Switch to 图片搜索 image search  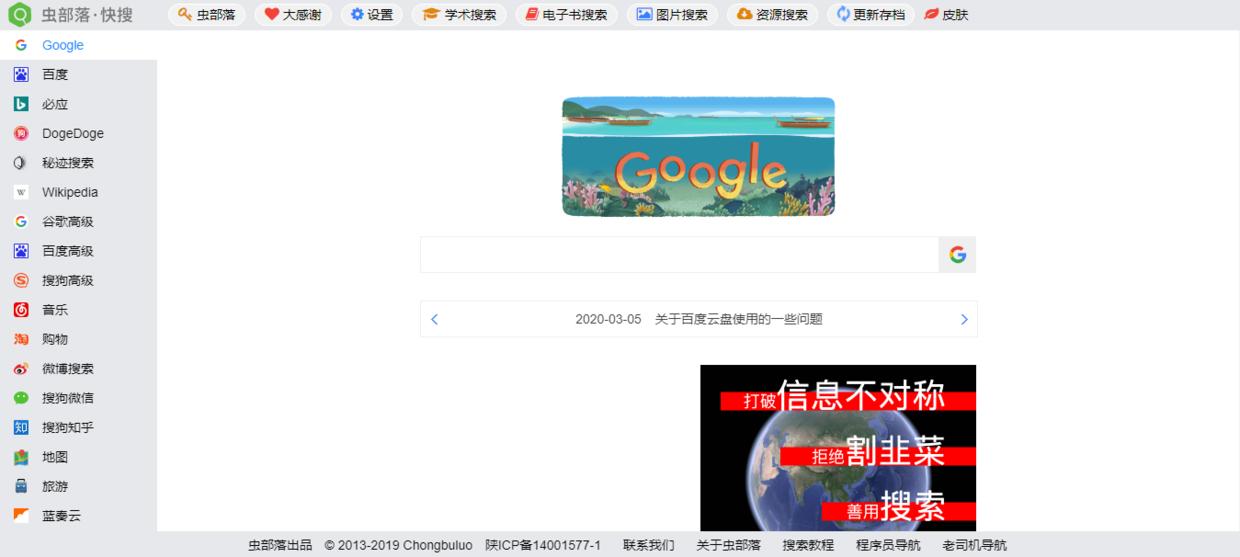click(673, 15)
